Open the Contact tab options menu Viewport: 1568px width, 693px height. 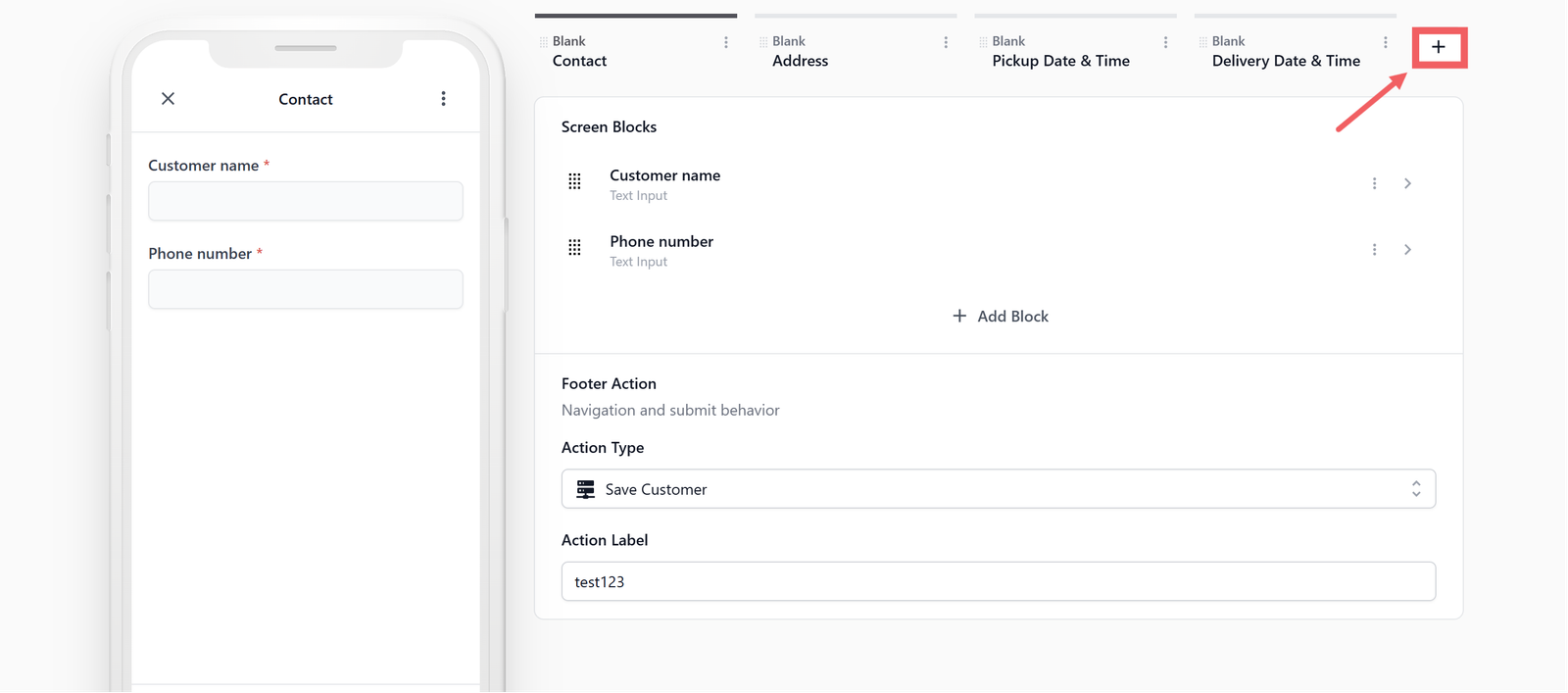coord(726,42)
